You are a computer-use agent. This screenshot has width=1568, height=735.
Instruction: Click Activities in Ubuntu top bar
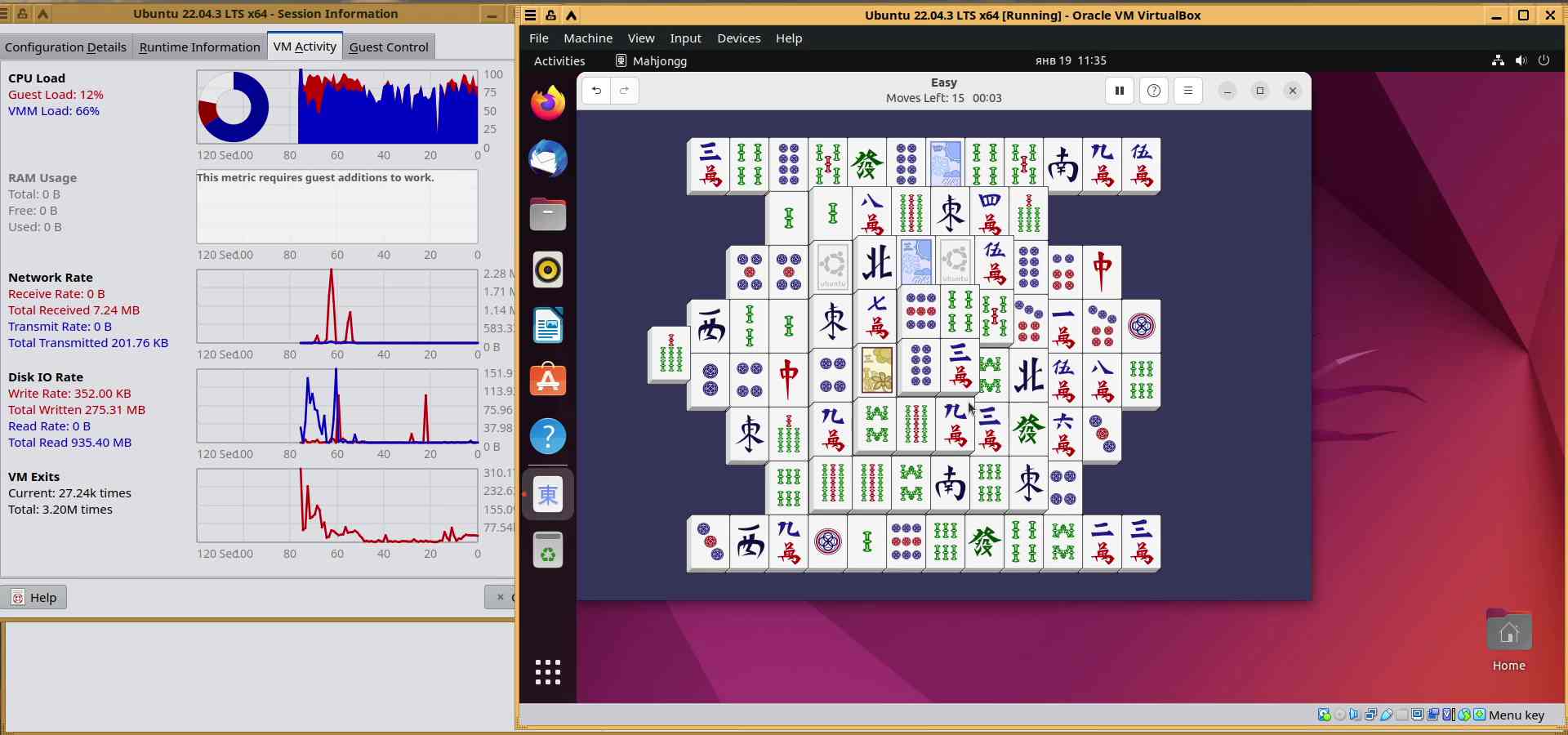(x=559, y=60)
